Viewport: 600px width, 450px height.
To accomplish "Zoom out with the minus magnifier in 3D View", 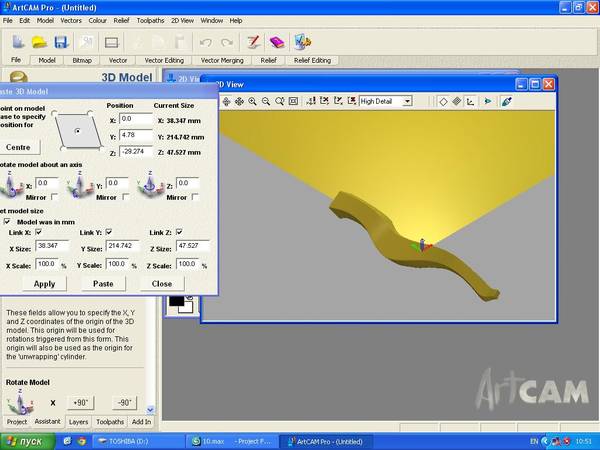I will tap(266, 101).
